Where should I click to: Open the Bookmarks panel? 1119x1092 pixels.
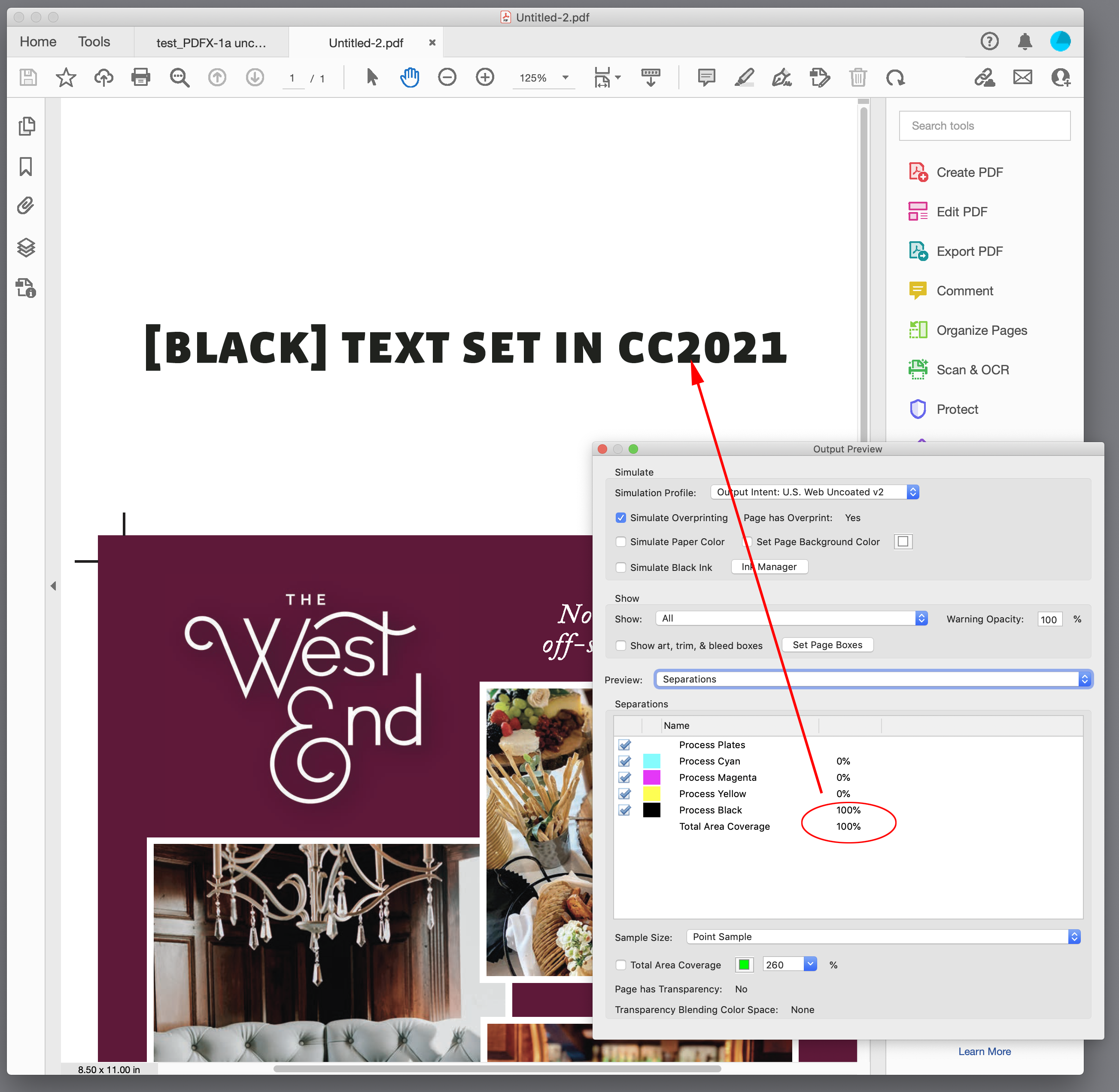point(26,166)
